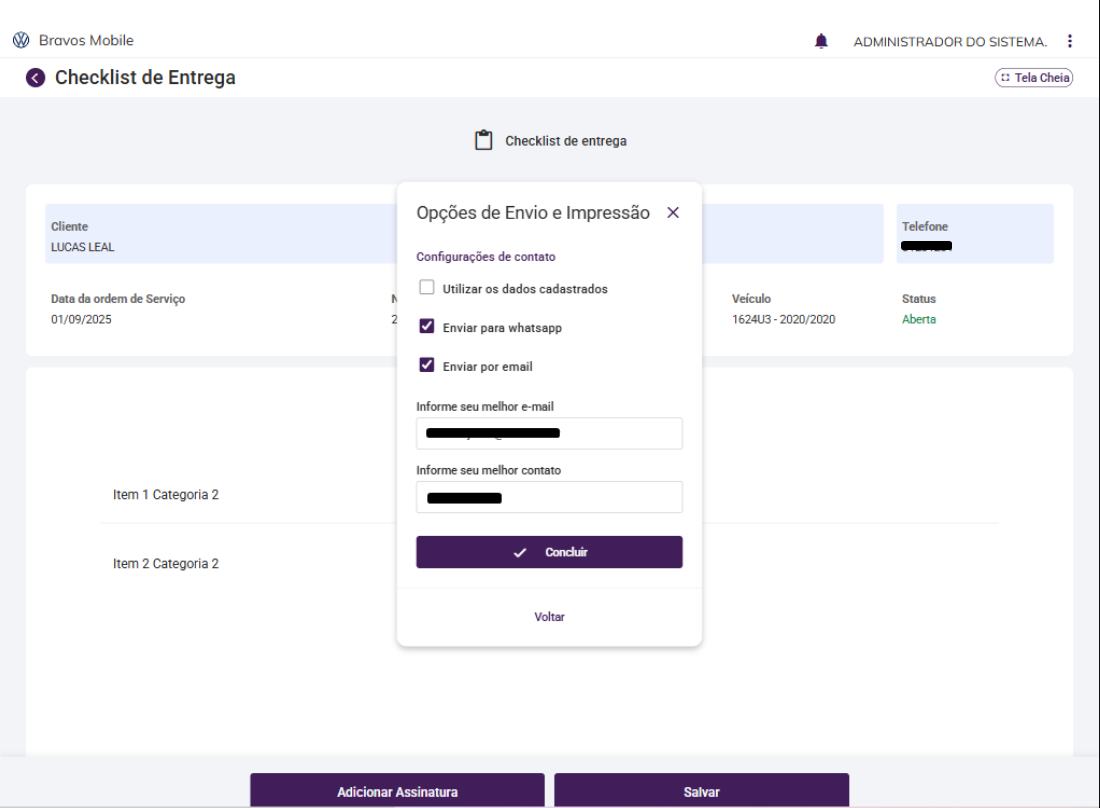Click the Volkswagen logo icon
The width and height of the screenshot is (1100, 808).
click(x=21, y=41)
